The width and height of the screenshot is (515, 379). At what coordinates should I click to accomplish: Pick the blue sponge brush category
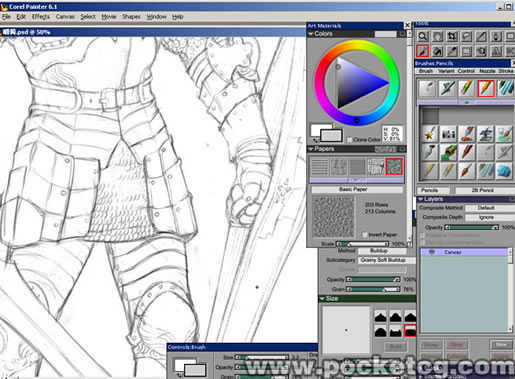[504, 171]
